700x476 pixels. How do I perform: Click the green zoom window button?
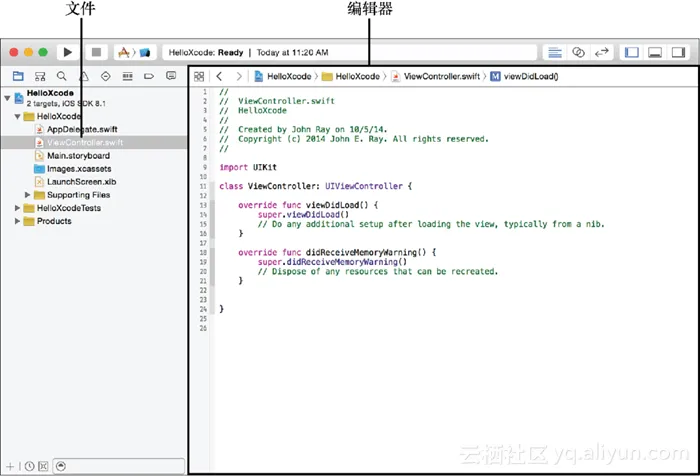(x=43, y=52)
